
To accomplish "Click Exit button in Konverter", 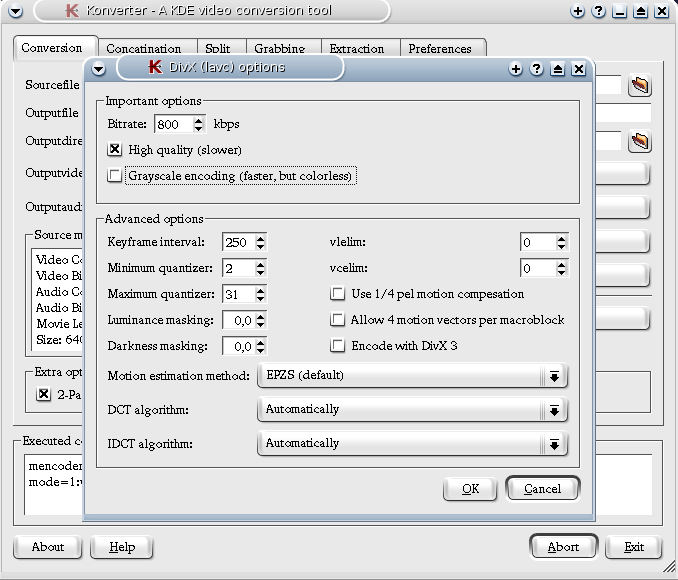I will click(633, 547).
